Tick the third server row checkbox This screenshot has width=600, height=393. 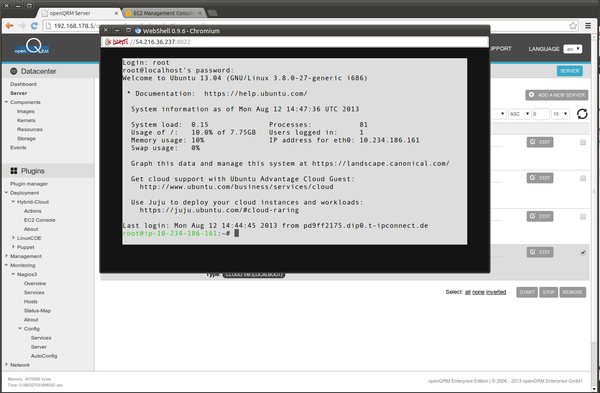click(583, 217)
